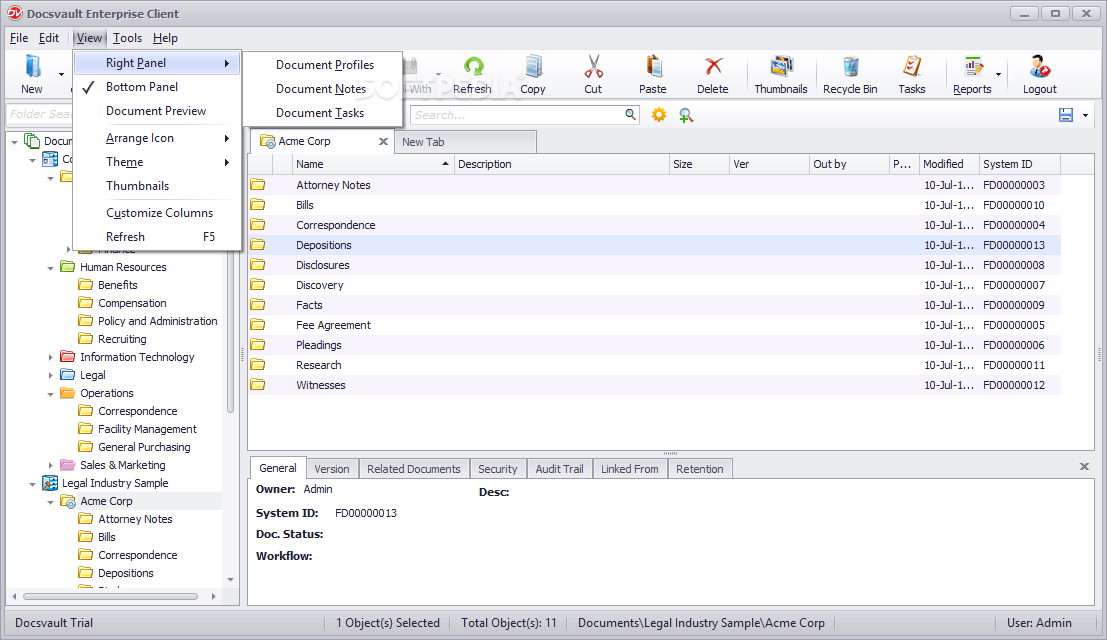This screenshot has height=640, width=1107.
Task: Collapse the Legal Industry Sample node
Action: point(32,483)
